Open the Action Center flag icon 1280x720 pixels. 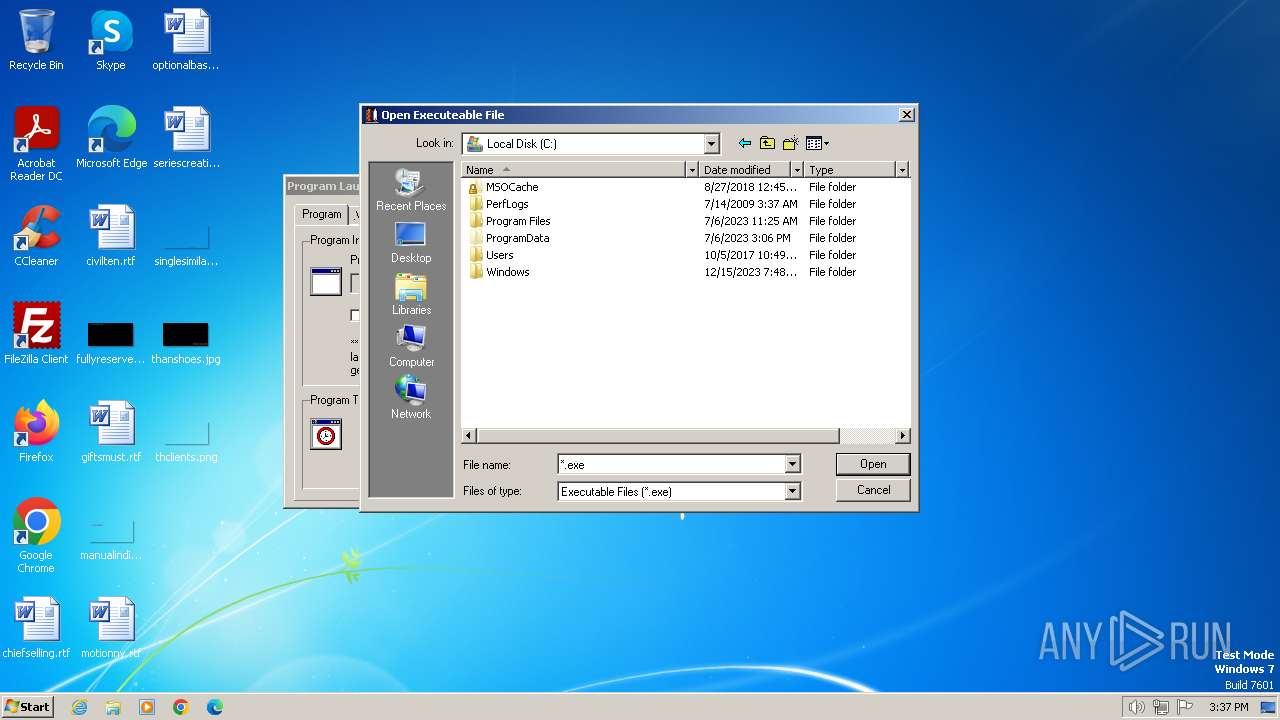pos(1186,707)
